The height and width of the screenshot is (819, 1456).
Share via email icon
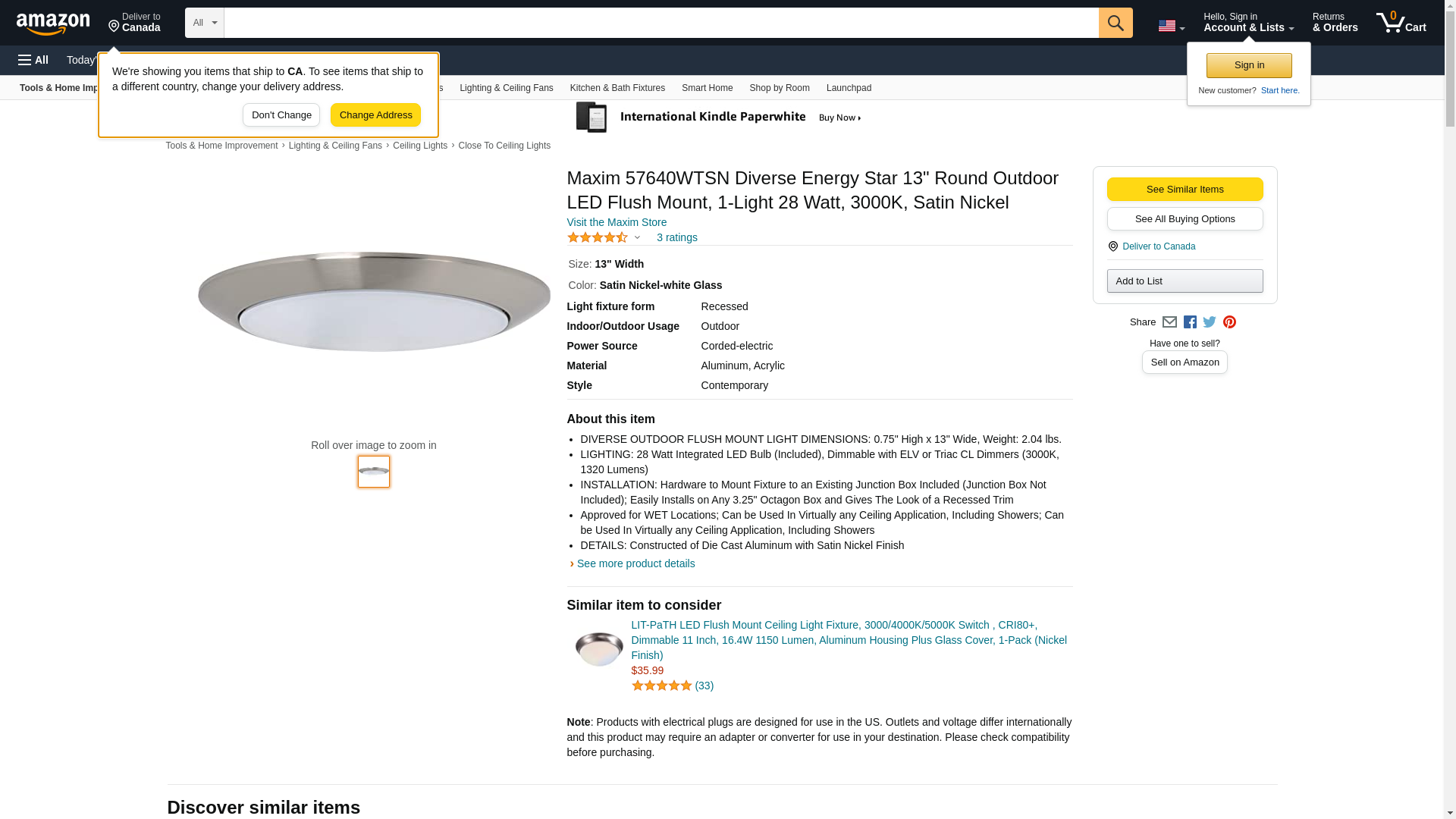(1169, 322)
